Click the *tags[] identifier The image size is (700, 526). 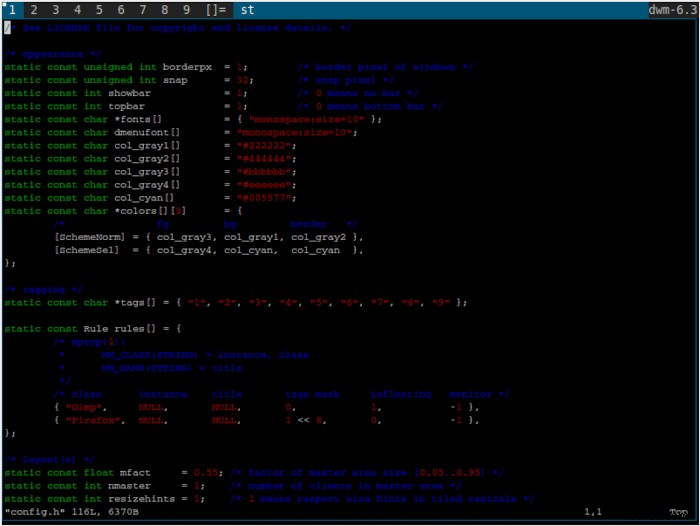(x=135, y=303)
